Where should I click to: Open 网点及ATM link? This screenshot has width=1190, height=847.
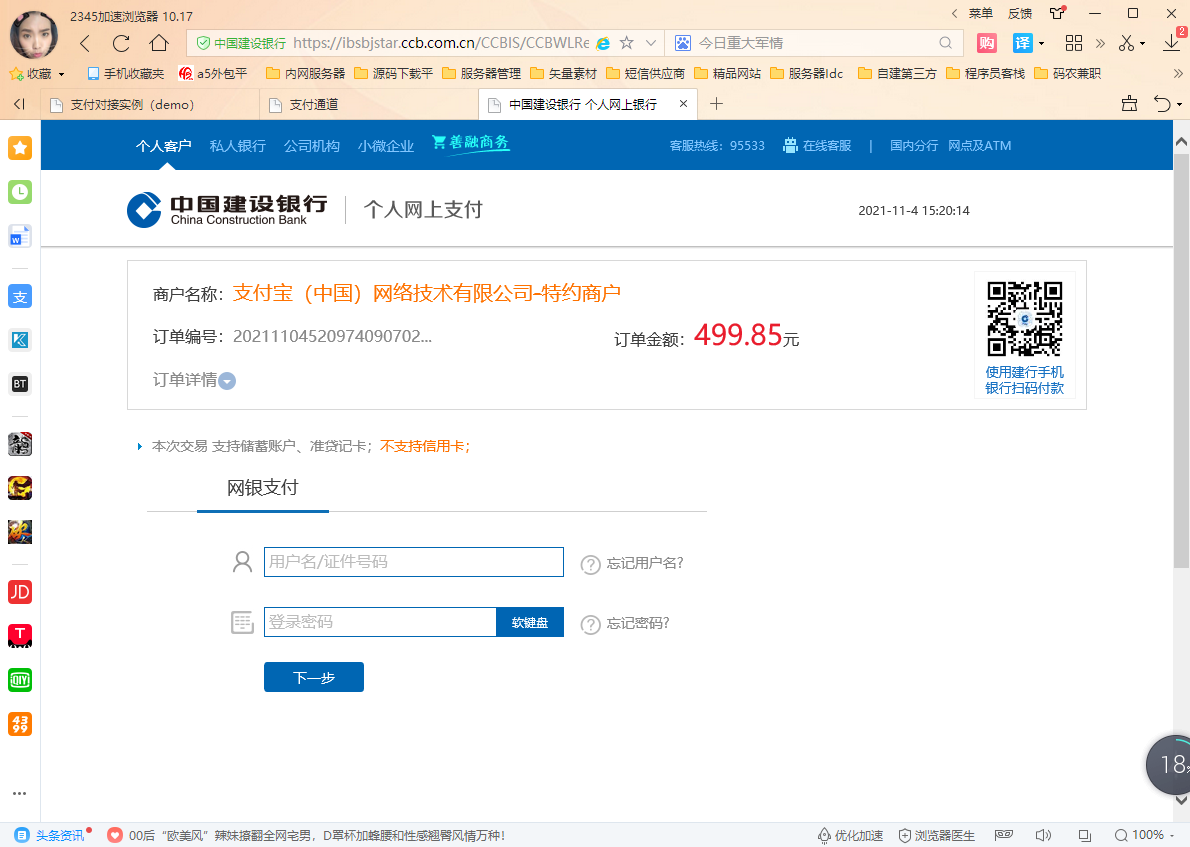[x=980, y=146]
